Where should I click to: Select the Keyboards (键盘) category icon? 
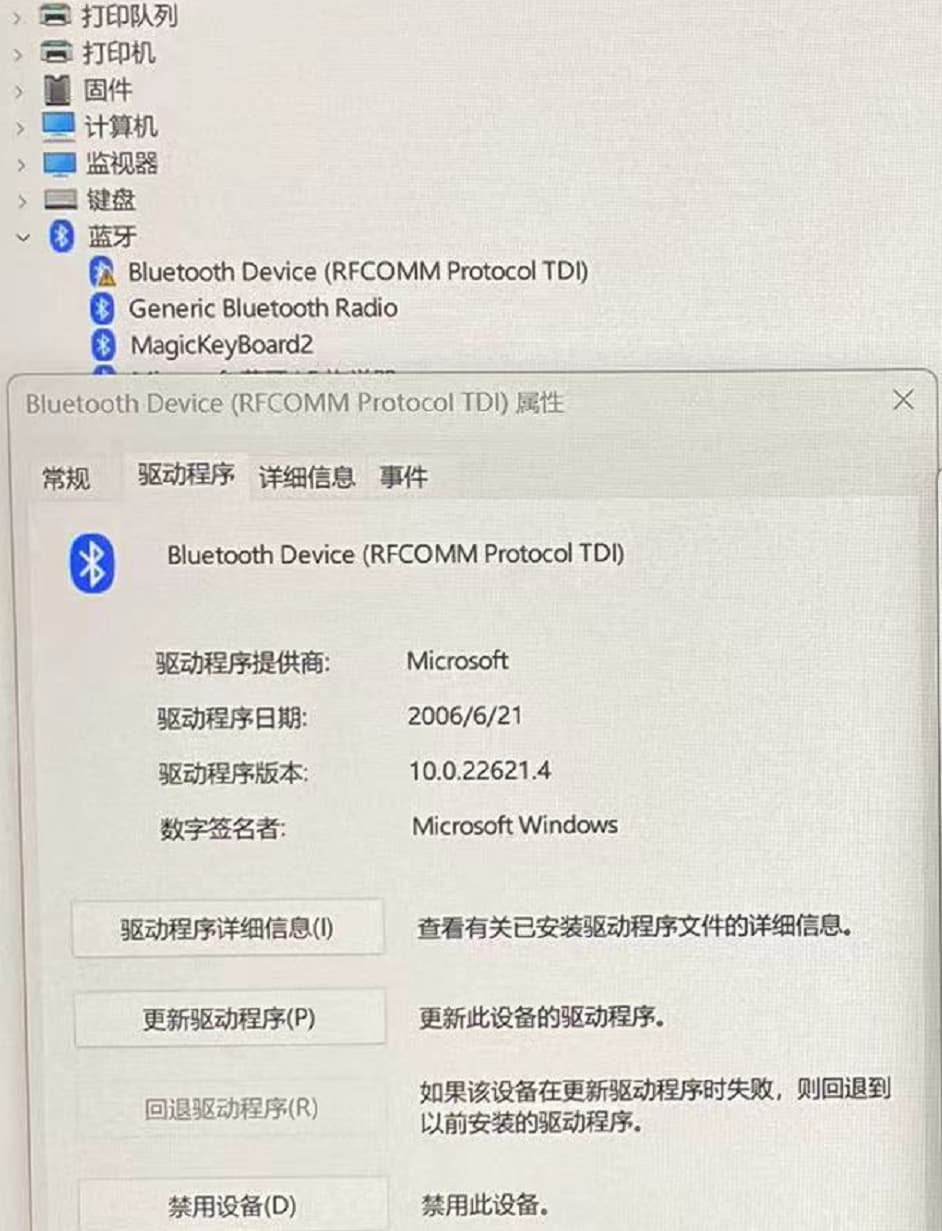[59, 200]
